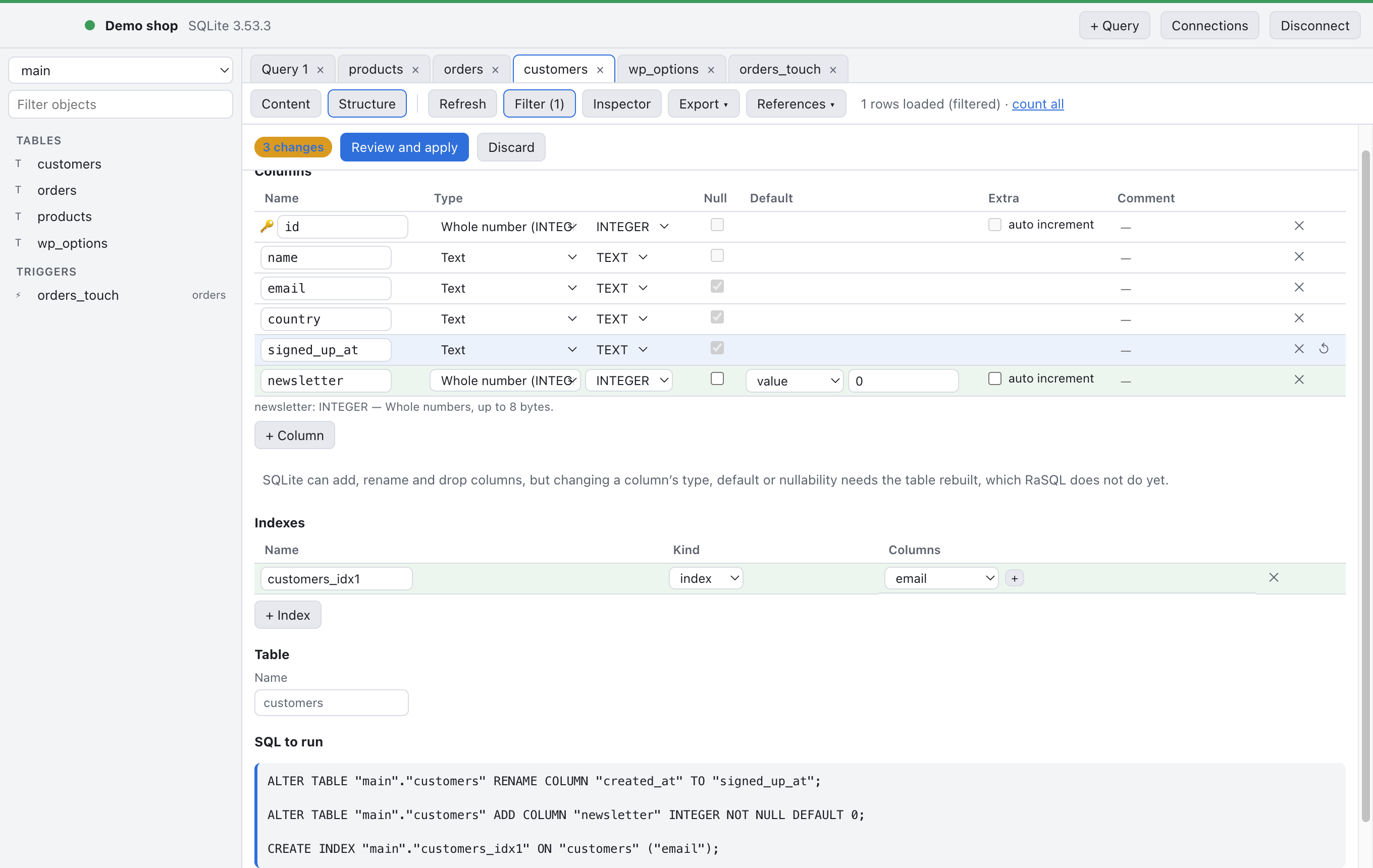The height and width of the screenshot is (868, 1373).
Task: Change customers_idx1 kind via 'index' dropdown
Action: 706,578
